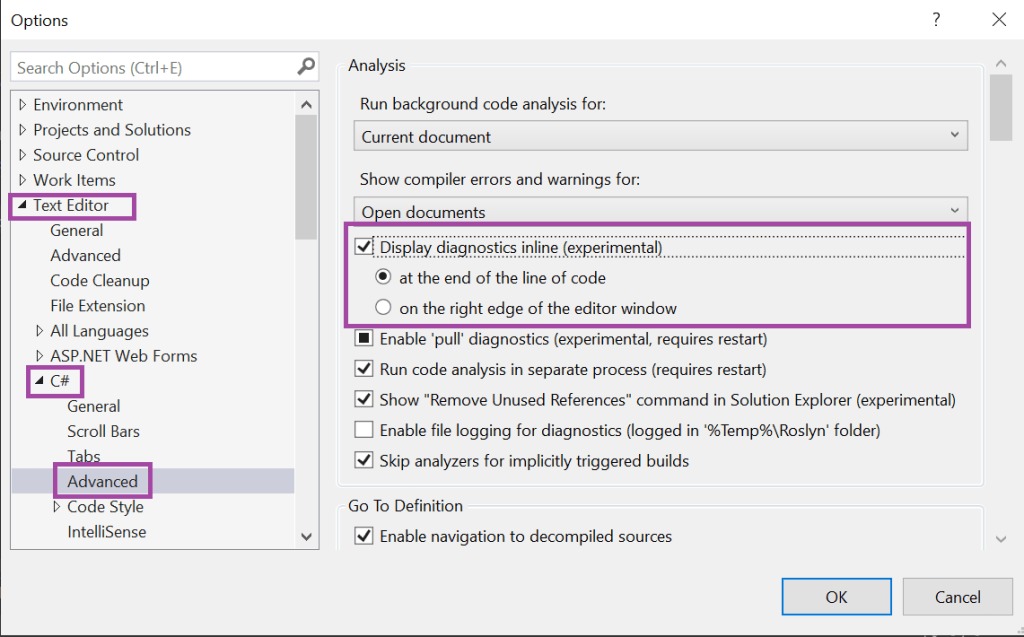Collapse the C# node
This screenshot has width=1024, height=637.
click(x=39, y=380)
